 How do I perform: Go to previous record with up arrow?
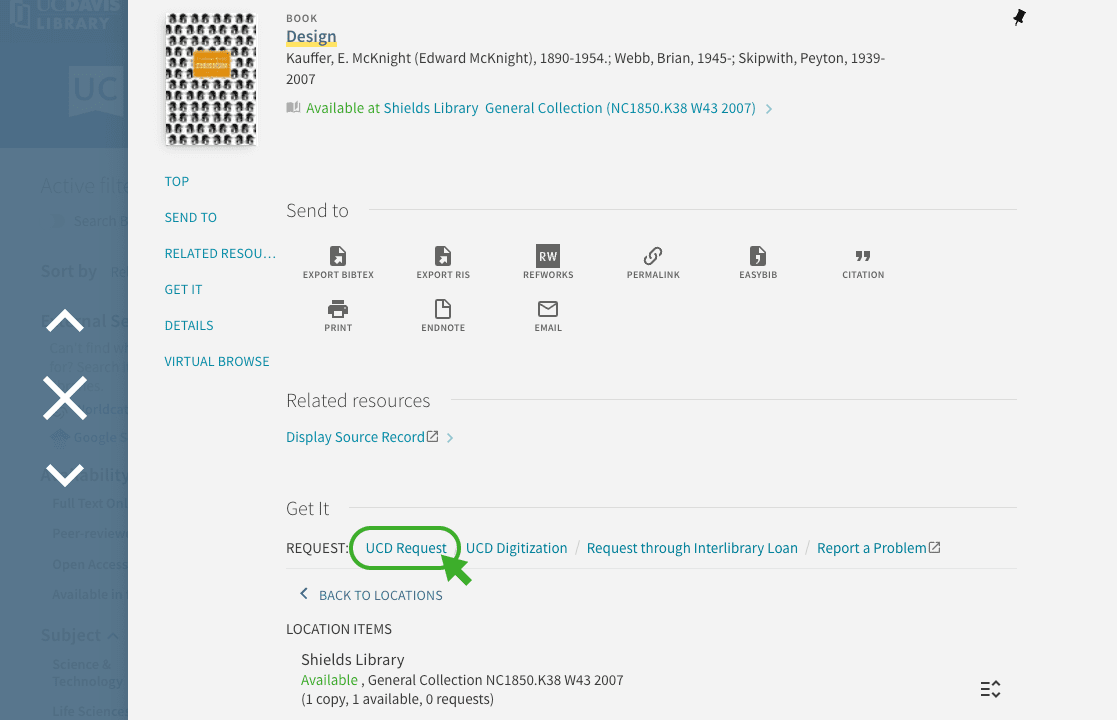coord(65,321)
